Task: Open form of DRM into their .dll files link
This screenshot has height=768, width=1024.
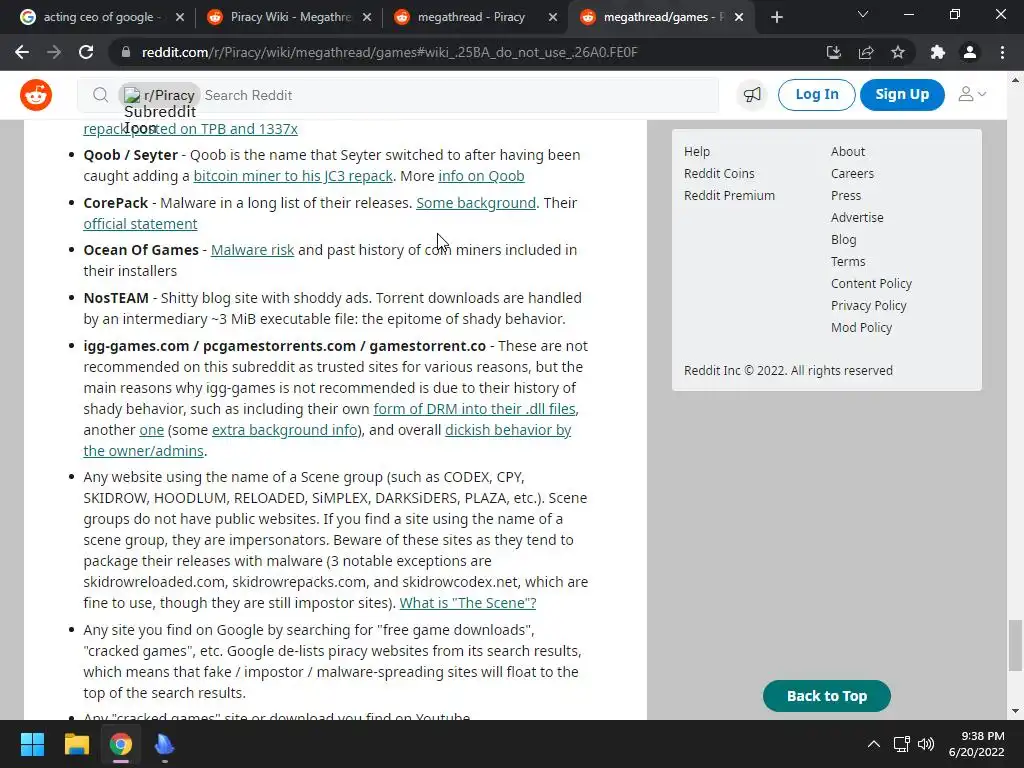Action: tap(474, 409)
